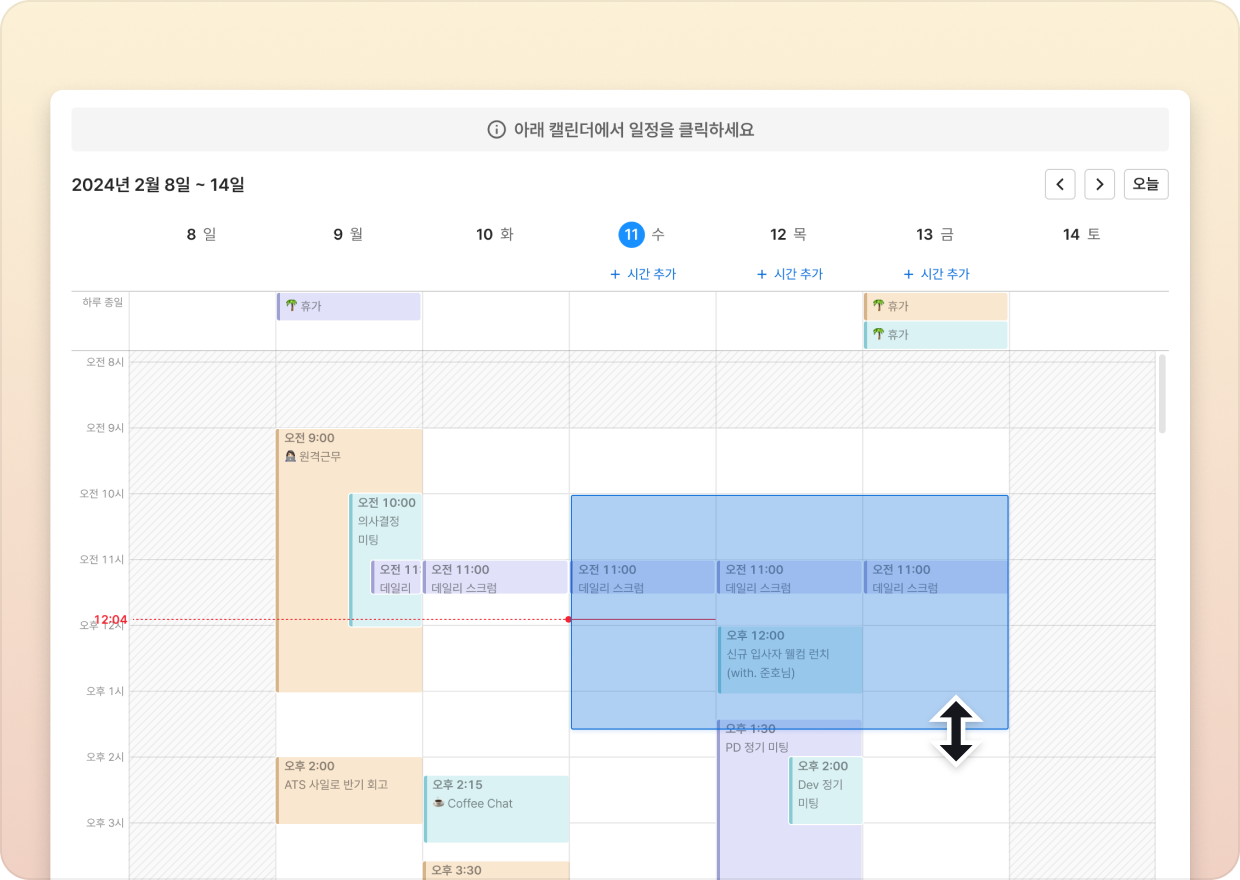Click the 오후 1시 time label
The height and width of the screenshot is (880, 1240).
coord(105,692)
